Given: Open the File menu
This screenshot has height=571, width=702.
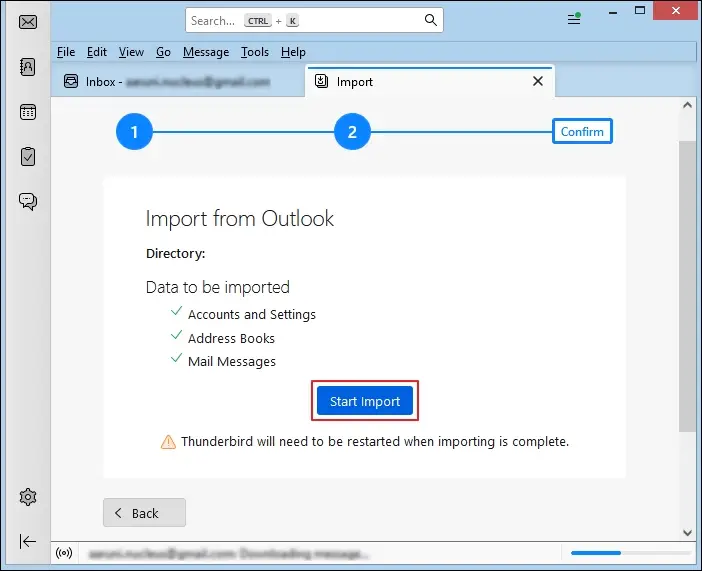Looking at the screenshot, I should coord(66,52).
